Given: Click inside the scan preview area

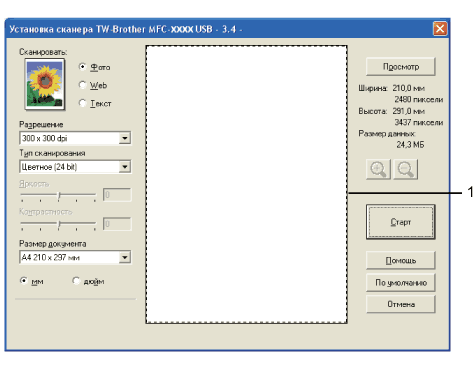Looking at the screenshot, I should [x=246, y=184].
